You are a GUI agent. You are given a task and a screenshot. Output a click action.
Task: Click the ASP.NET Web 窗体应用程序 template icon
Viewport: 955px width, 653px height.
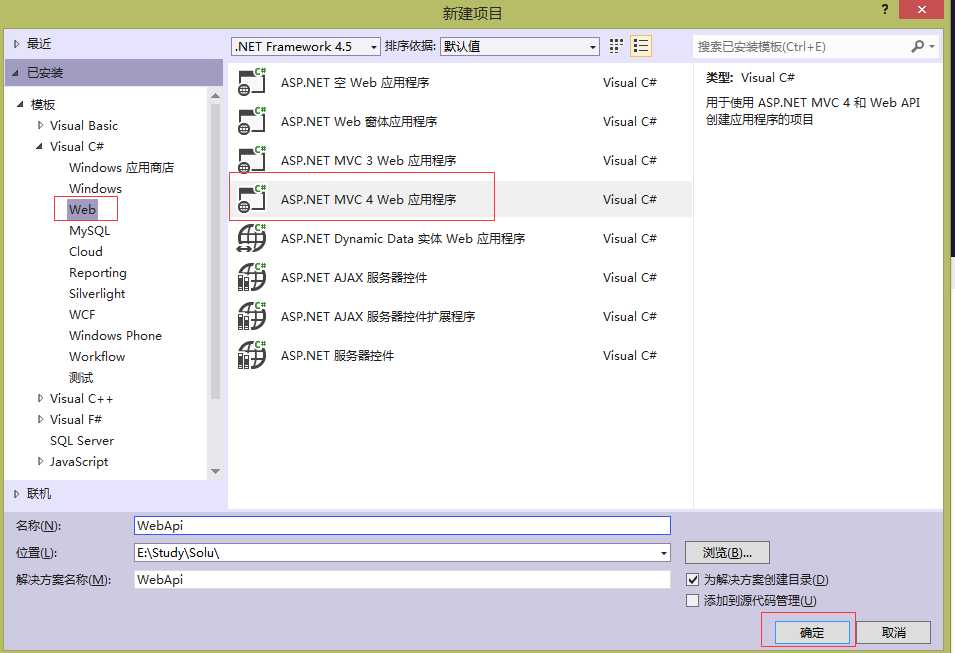[252, 121]
